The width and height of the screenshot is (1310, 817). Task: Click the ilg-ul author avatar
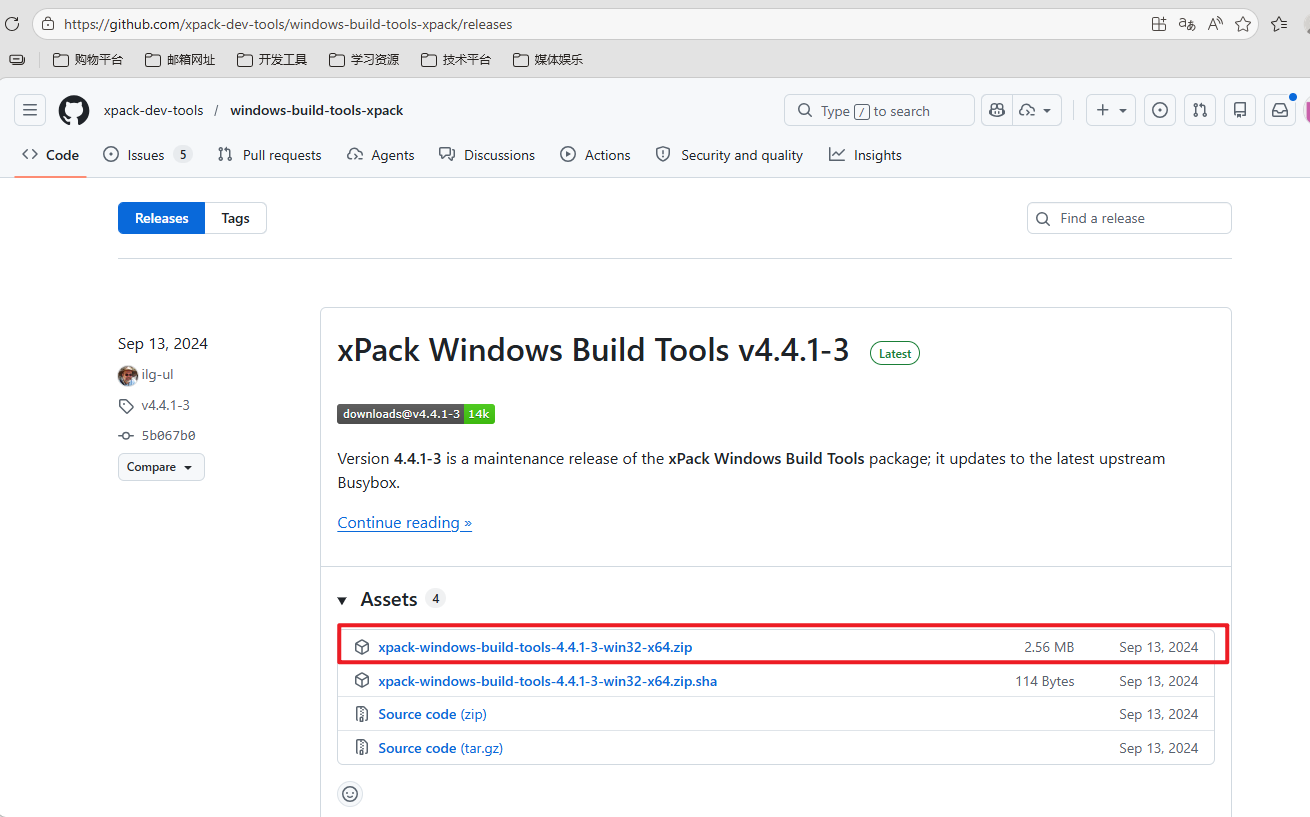[128, 375]
